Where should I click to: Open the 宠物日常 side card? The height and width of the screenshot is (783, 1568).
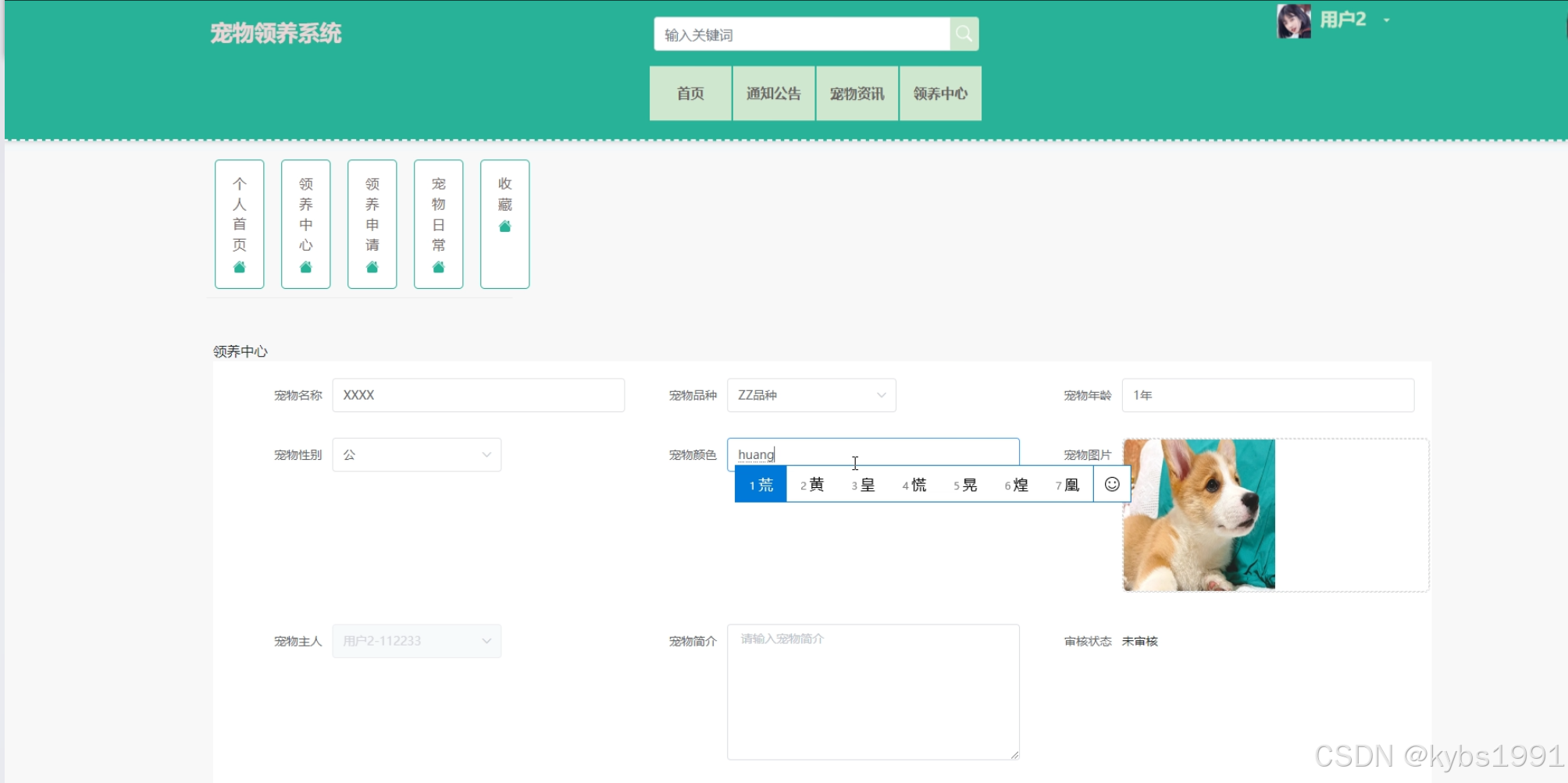(439, 224)
